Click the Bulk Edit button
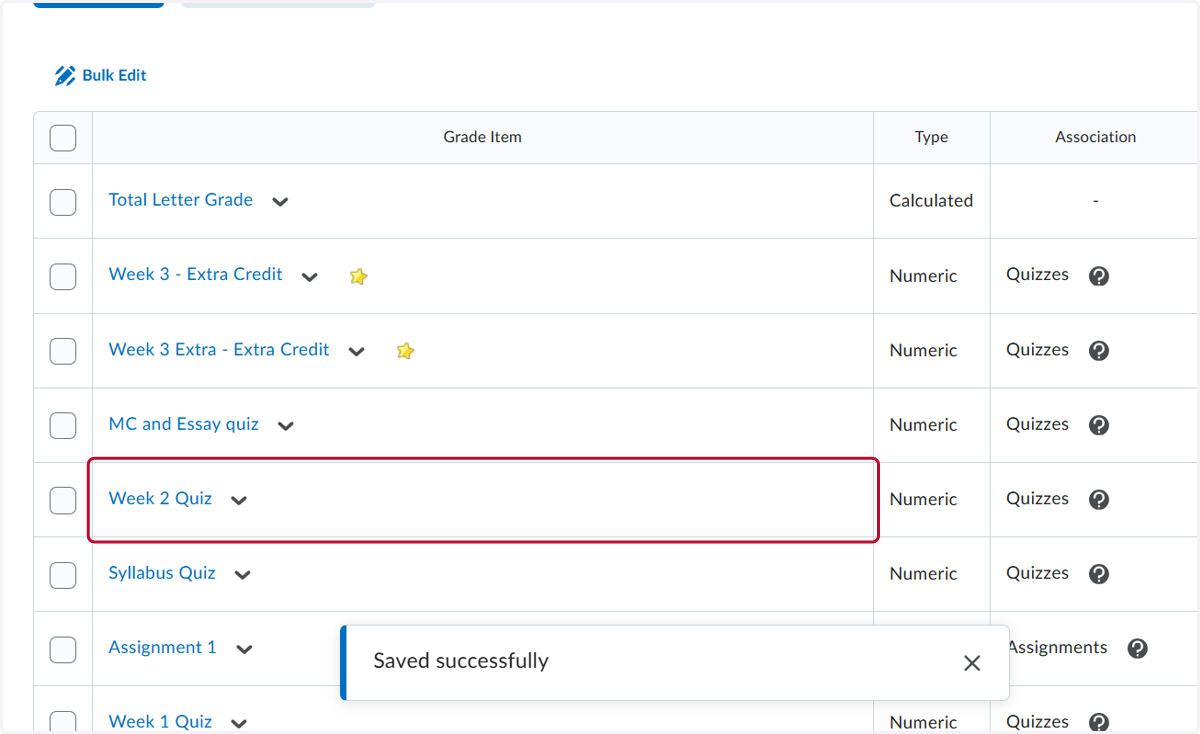Image resolution: width=1200 pixels, height=734 pixels. (x=101, y=76)
